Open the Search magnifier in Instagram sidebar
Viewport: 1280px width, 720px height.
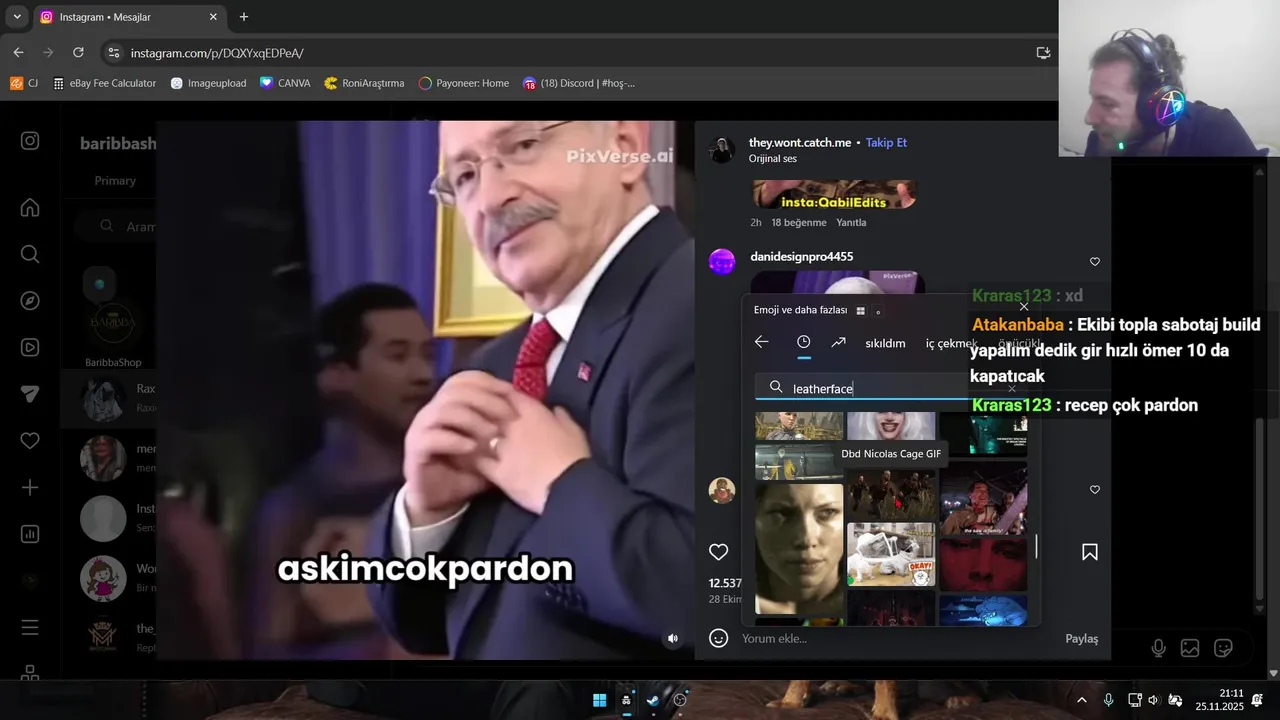[x=30, y=254]
